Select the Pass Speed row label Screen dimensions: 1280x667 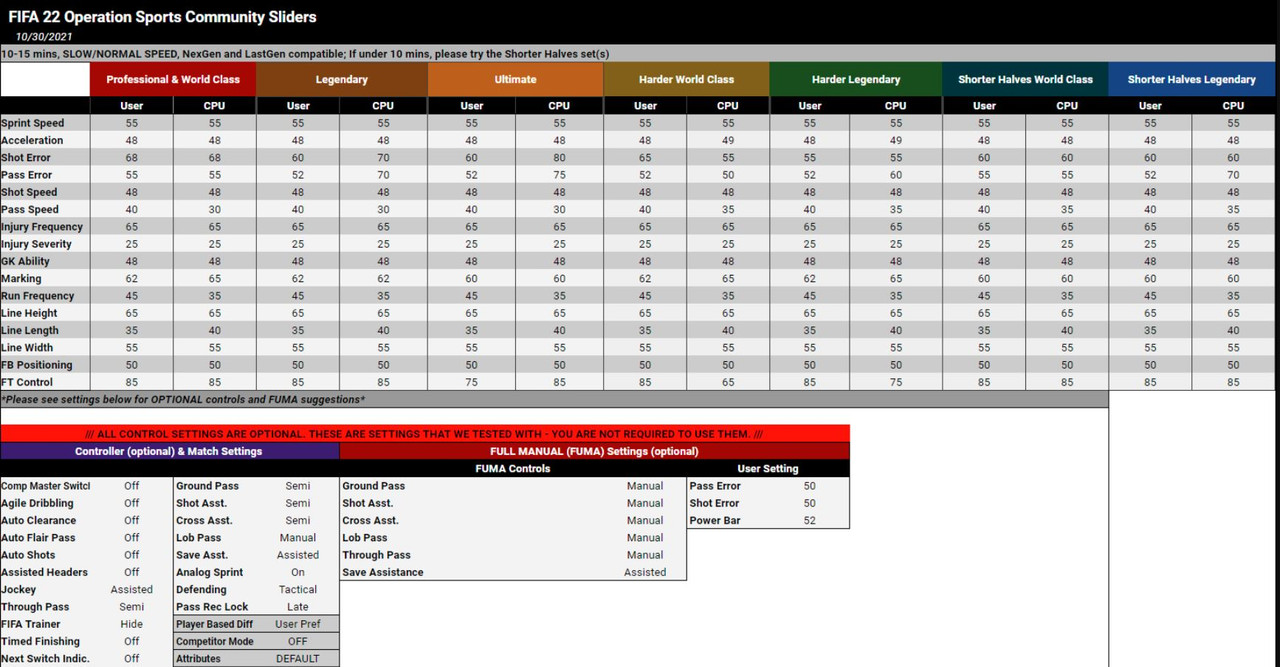(x=30, y=210)
